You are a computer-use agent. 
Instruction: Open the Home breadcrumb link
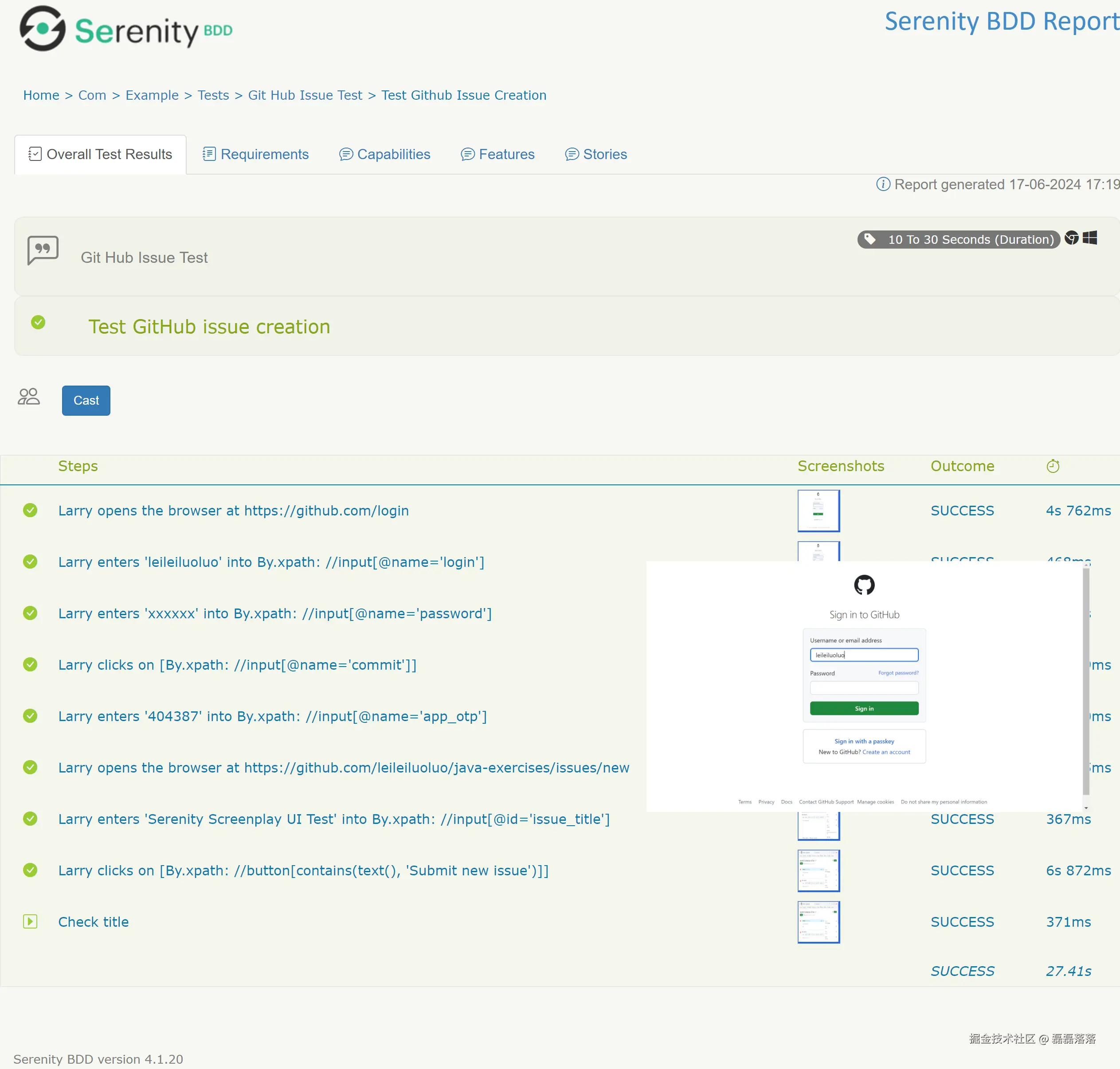pos(41,95)
